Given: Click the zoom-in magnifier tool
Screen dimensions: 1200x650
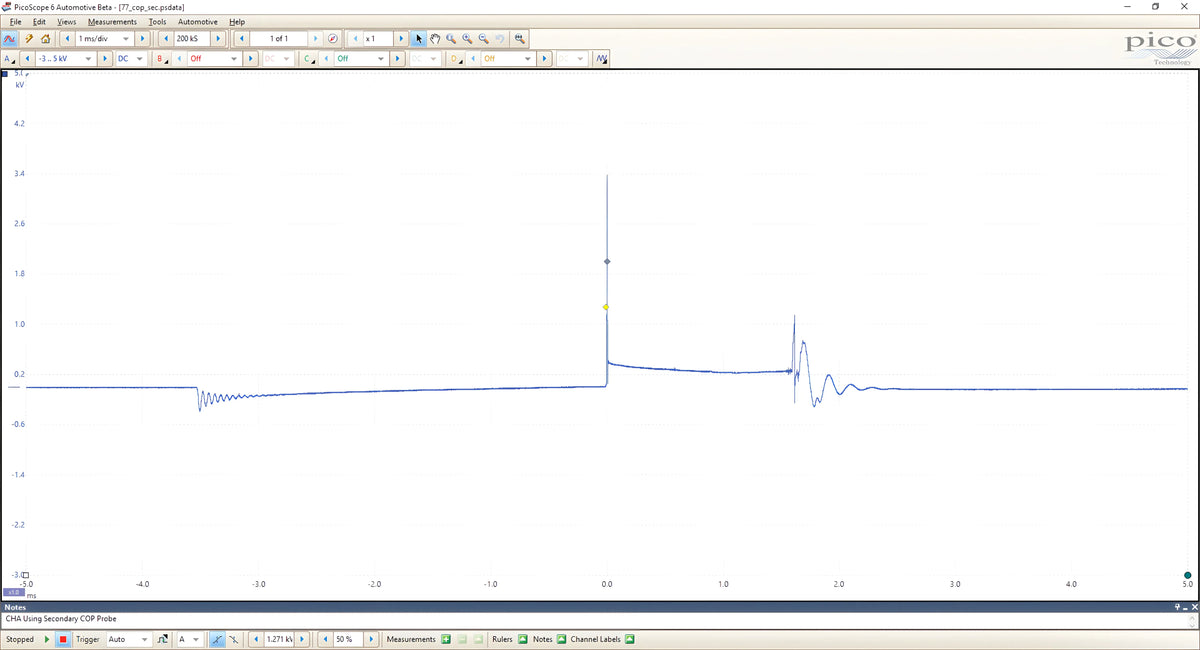Looking at the screenshot, I should point(467,38).
